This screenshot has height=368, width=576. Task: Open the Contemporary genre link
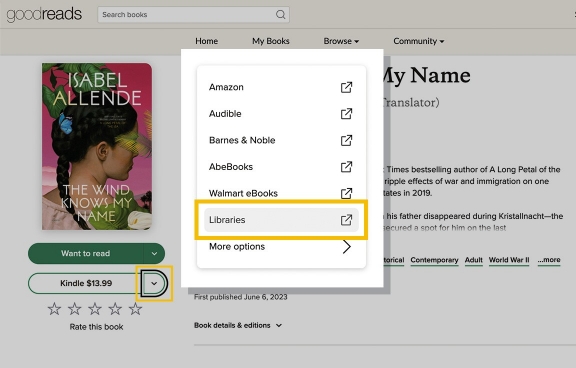[434, 260]
